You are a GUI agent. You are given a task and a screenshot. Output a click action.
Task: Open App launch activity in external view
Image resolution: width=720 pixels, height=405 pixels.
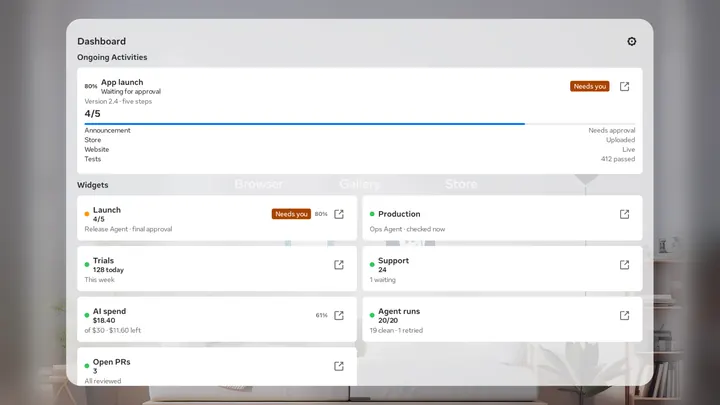624,86
